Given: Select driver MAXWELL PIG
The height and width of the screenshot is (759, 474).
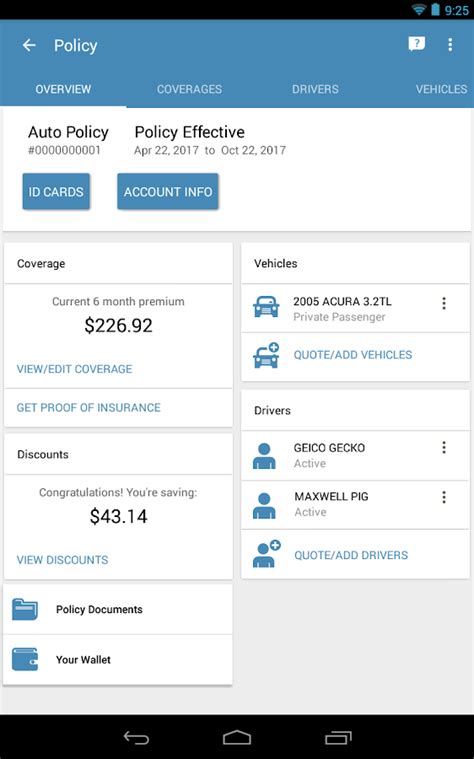Looking at the screenshot, I should click(355, 505).
